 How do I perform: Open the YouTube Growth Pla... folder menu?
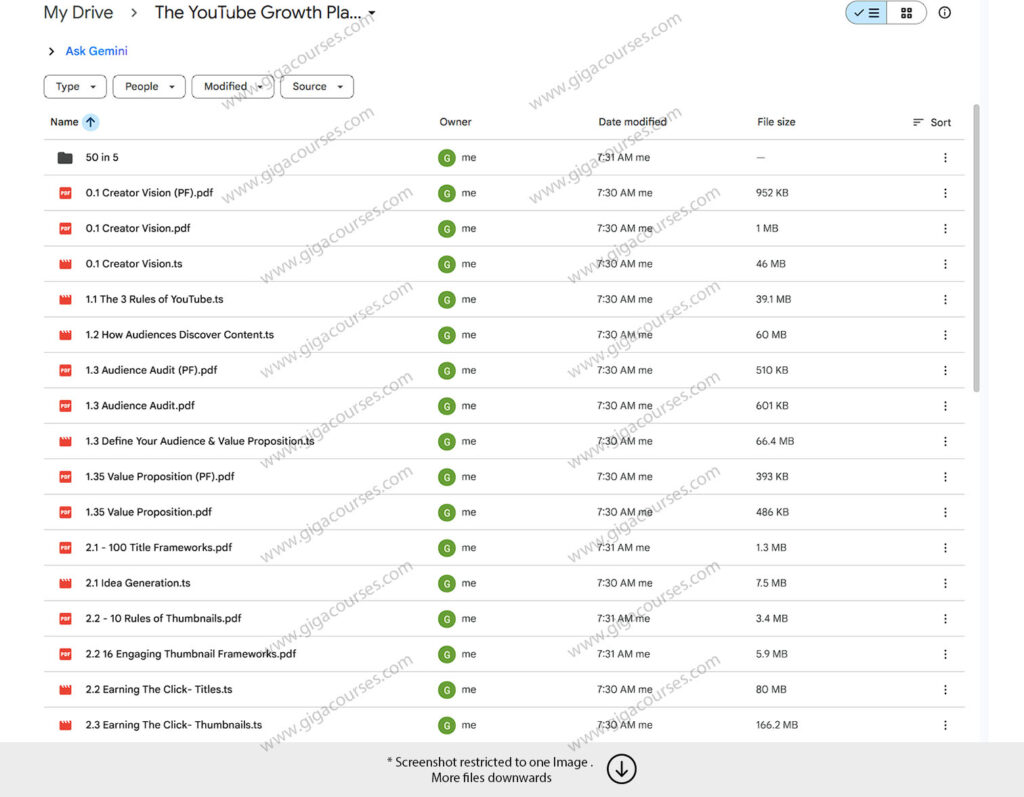point(371,13)
